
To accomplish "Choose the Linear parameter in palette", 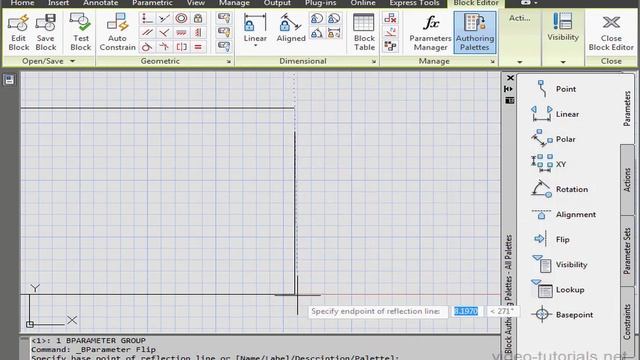I will click(555, 114).
